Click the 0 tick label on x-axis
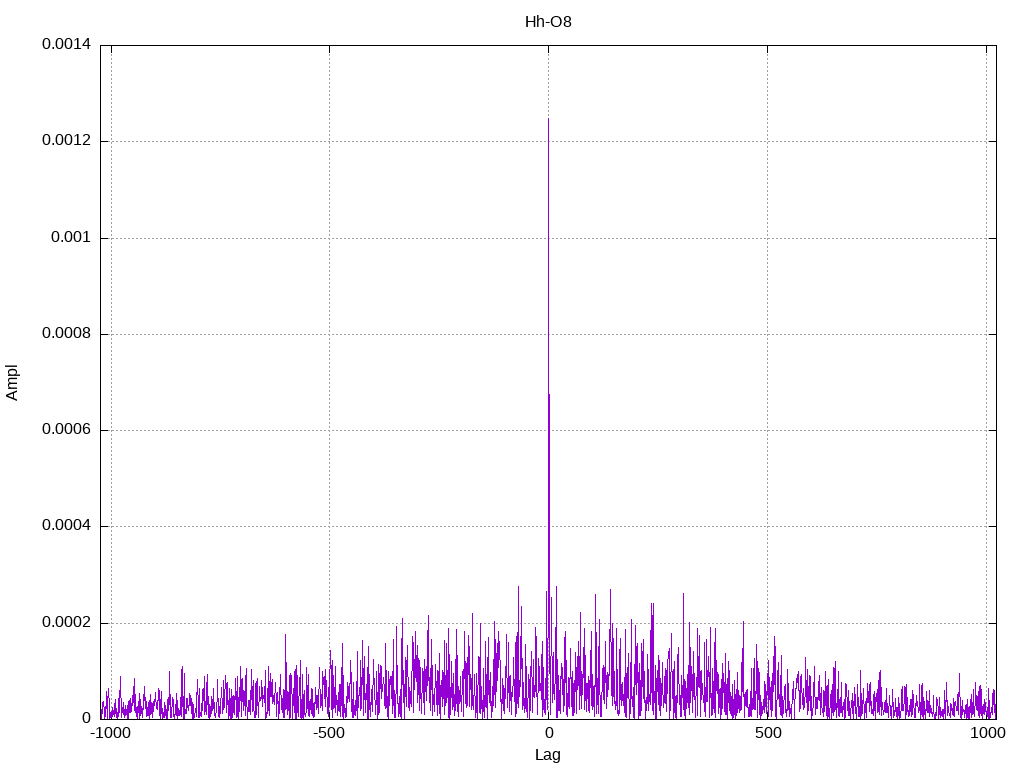Viewport: 1024px width, 768px height. click(548, 734)
